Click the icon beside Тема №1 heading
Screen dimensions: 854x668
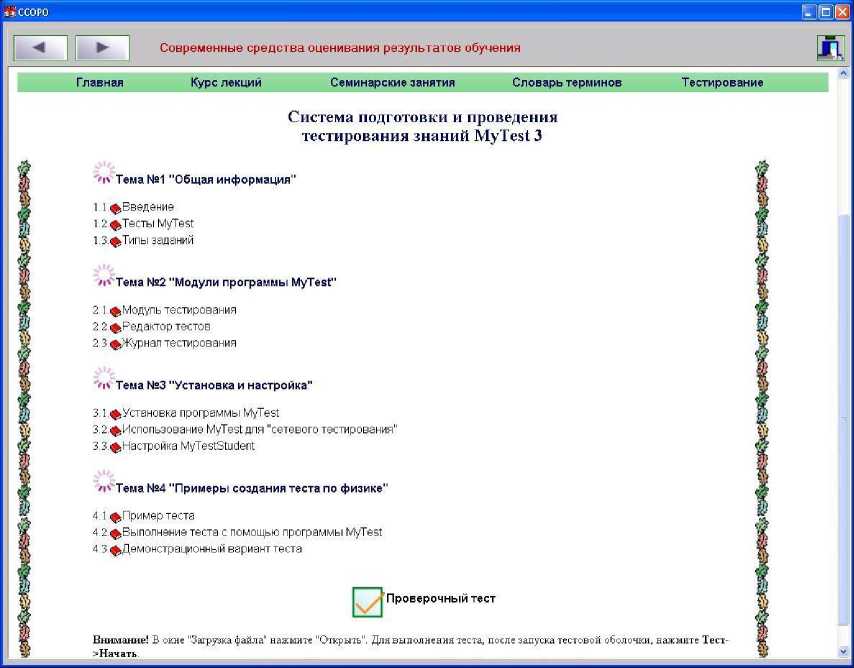pyautogui.click(x=103, y=173)
